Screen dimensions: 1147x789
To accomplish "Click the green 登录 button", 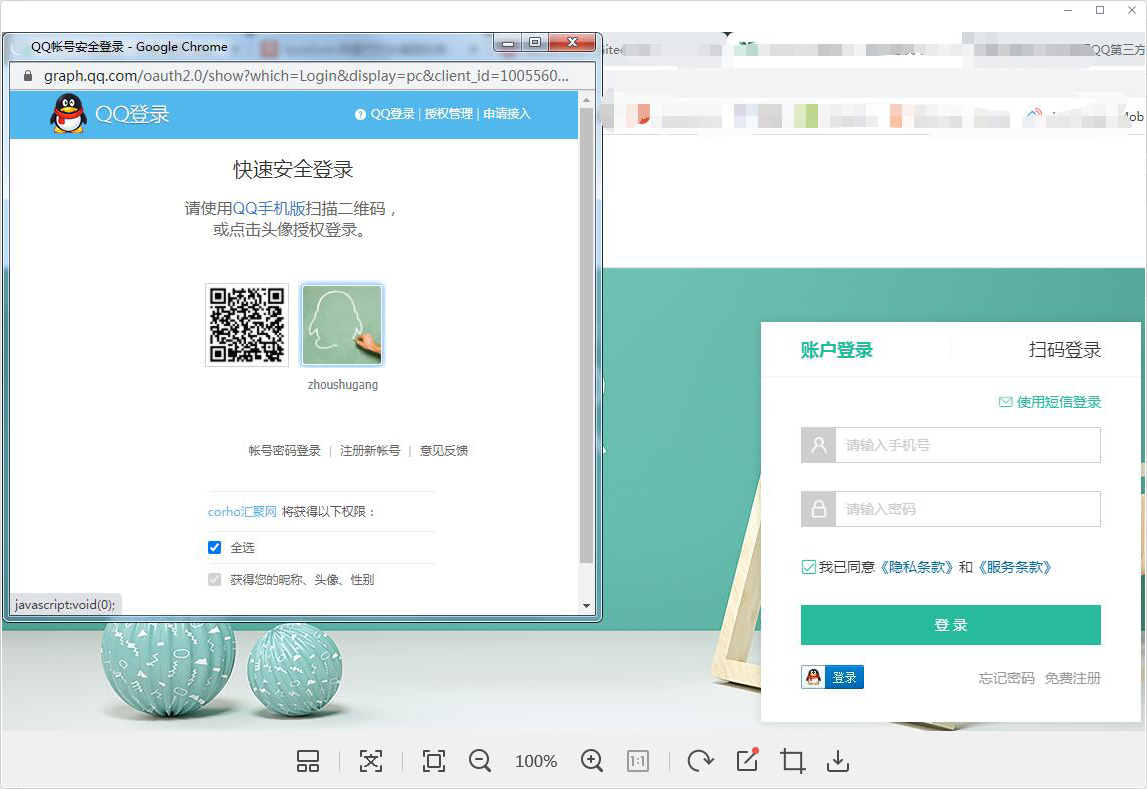I will tap(950, 625).
